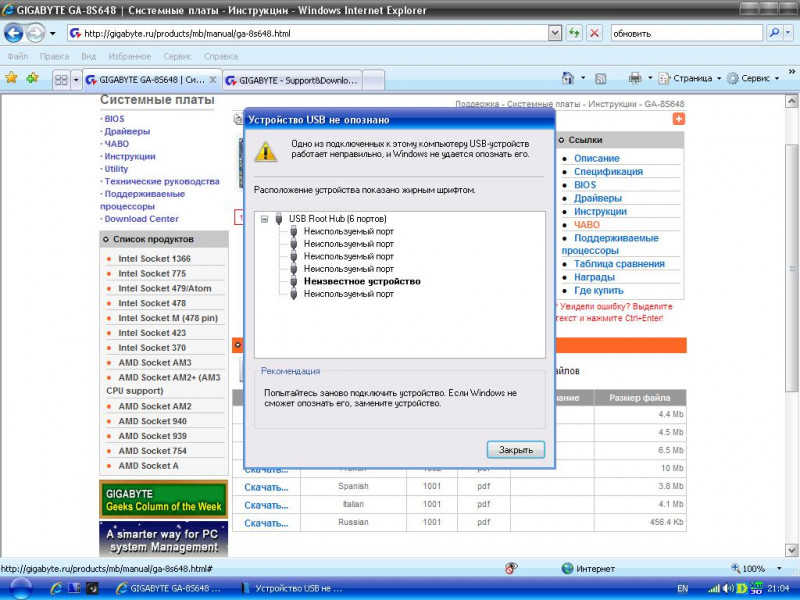This screenshot has height=600, width=800.
Task: Open the Спецификация link in Ссылки panel
Action: [608, 172]
